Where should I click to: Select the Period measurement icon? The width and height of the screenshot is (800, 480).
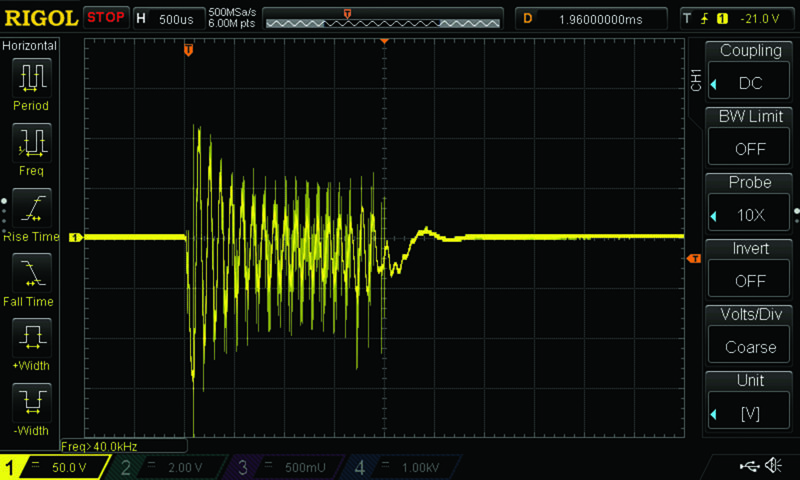tap(30, 78)
